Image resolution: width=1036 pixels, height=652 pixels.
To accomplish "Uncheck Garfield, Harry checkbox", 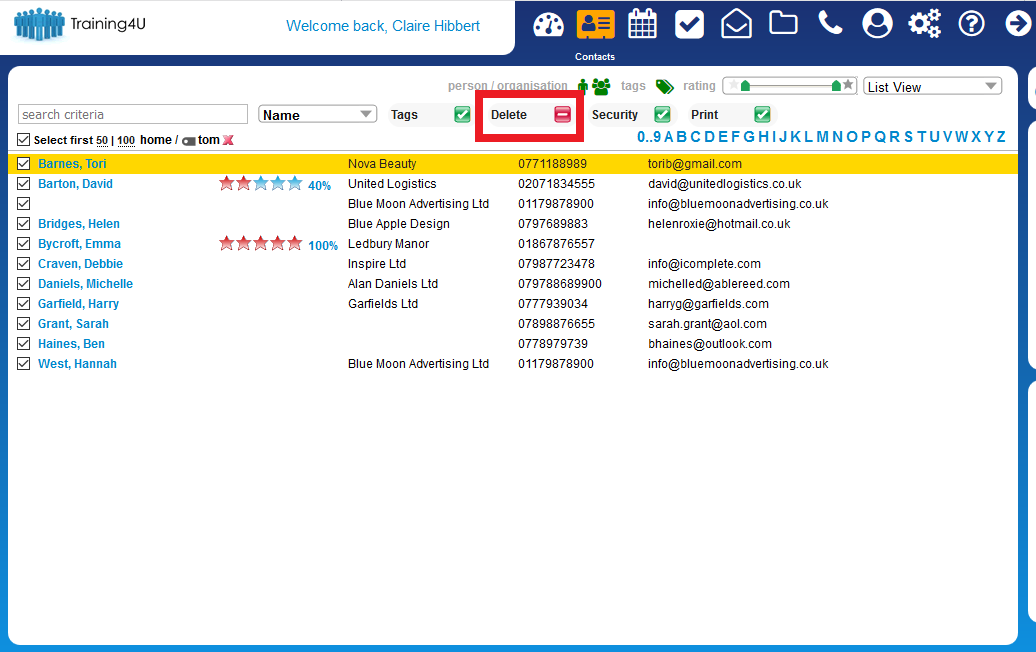I will (24, 303).
